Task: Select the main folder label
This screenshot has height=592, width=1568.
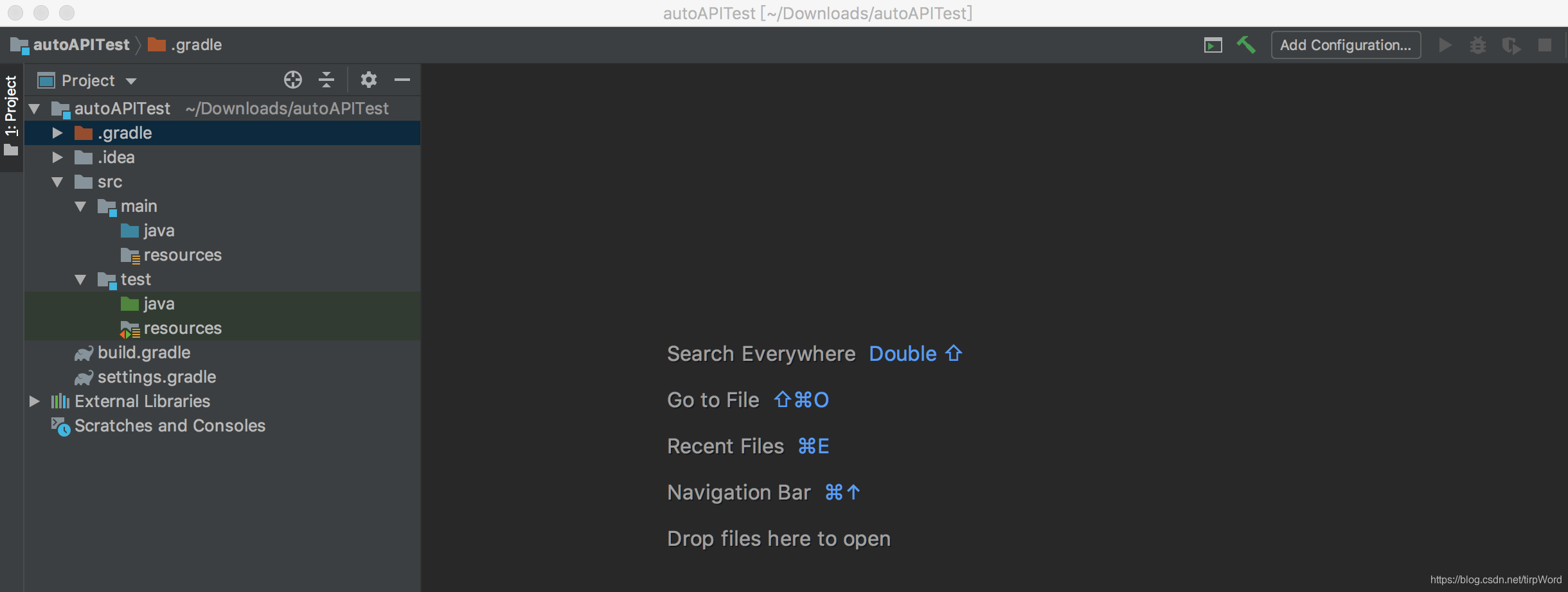Action: [x=139, y=206]
